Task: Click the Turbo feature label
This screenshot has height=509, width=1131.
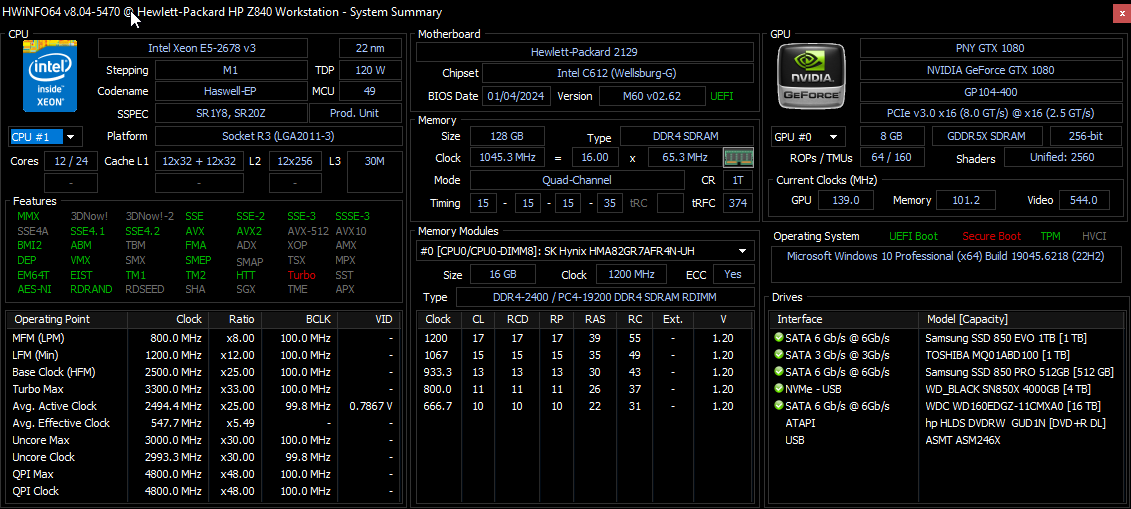Action: [x=301, y=275]
